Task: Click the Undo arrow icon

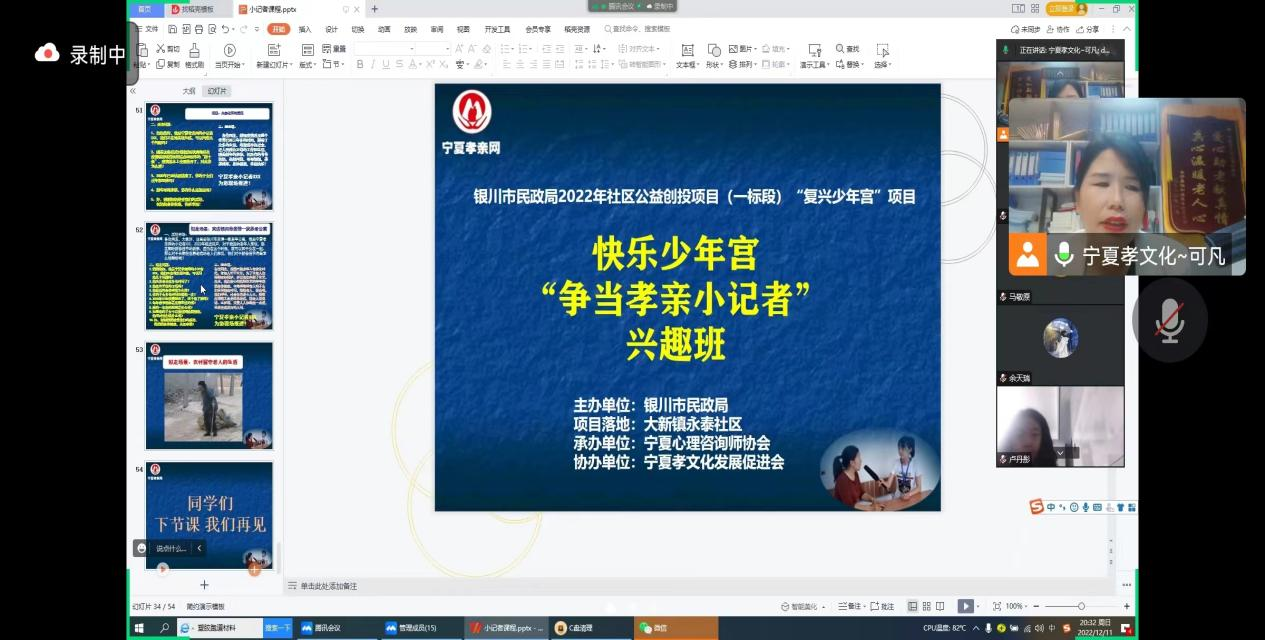Action: (227, 29)
